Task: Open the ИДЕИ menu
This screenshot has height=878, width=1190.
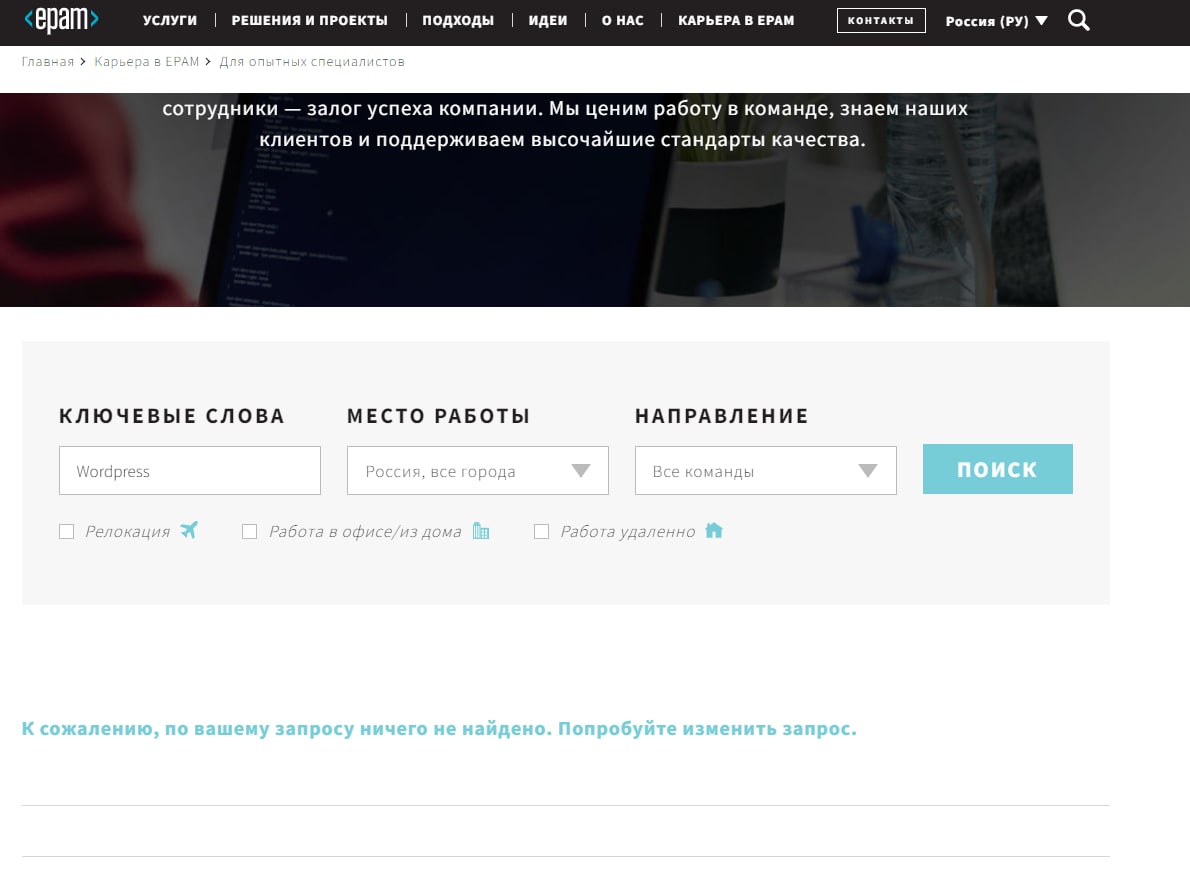Action: tap(548, 20)
